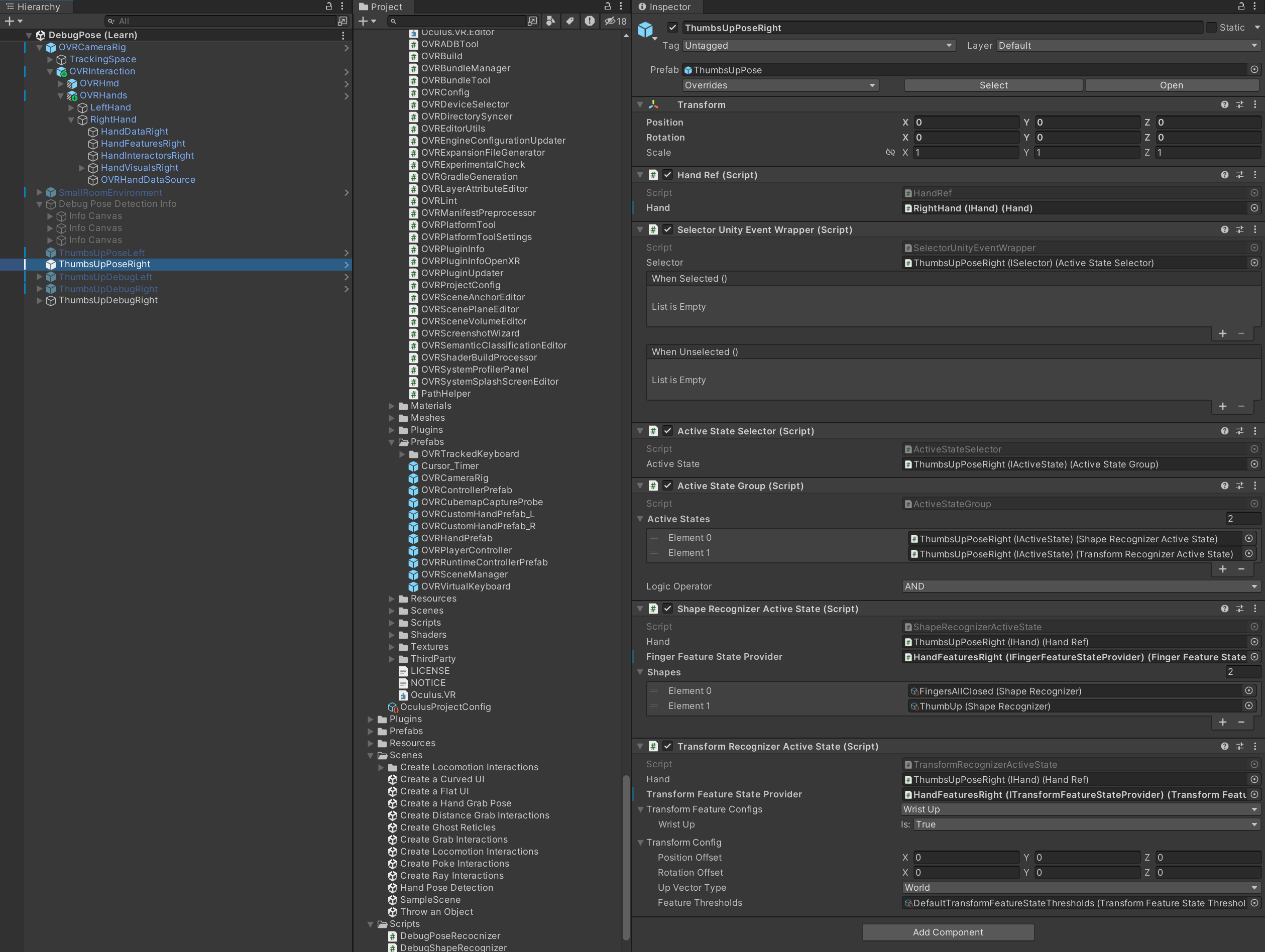The image size is (1265, 952).
Task: Click the Project panel lock icon
Action: (607, 7)
